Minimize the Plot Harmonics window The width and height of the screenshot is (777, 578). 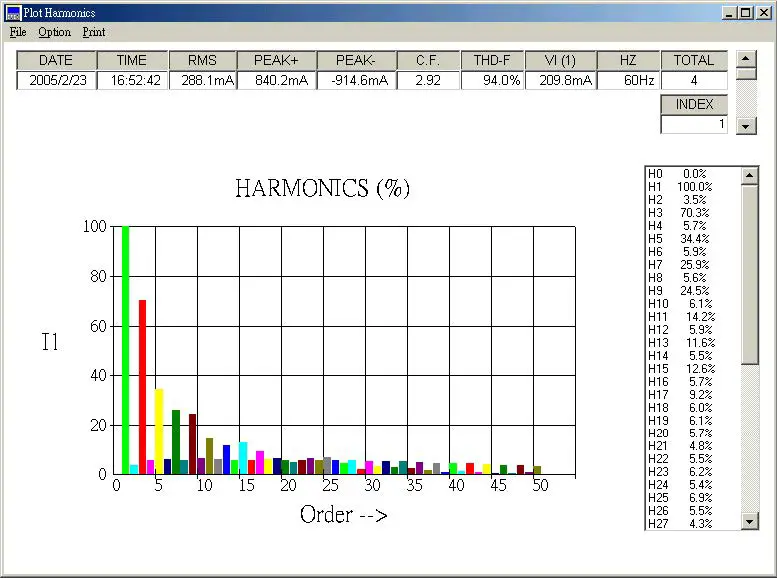(729, 13)
